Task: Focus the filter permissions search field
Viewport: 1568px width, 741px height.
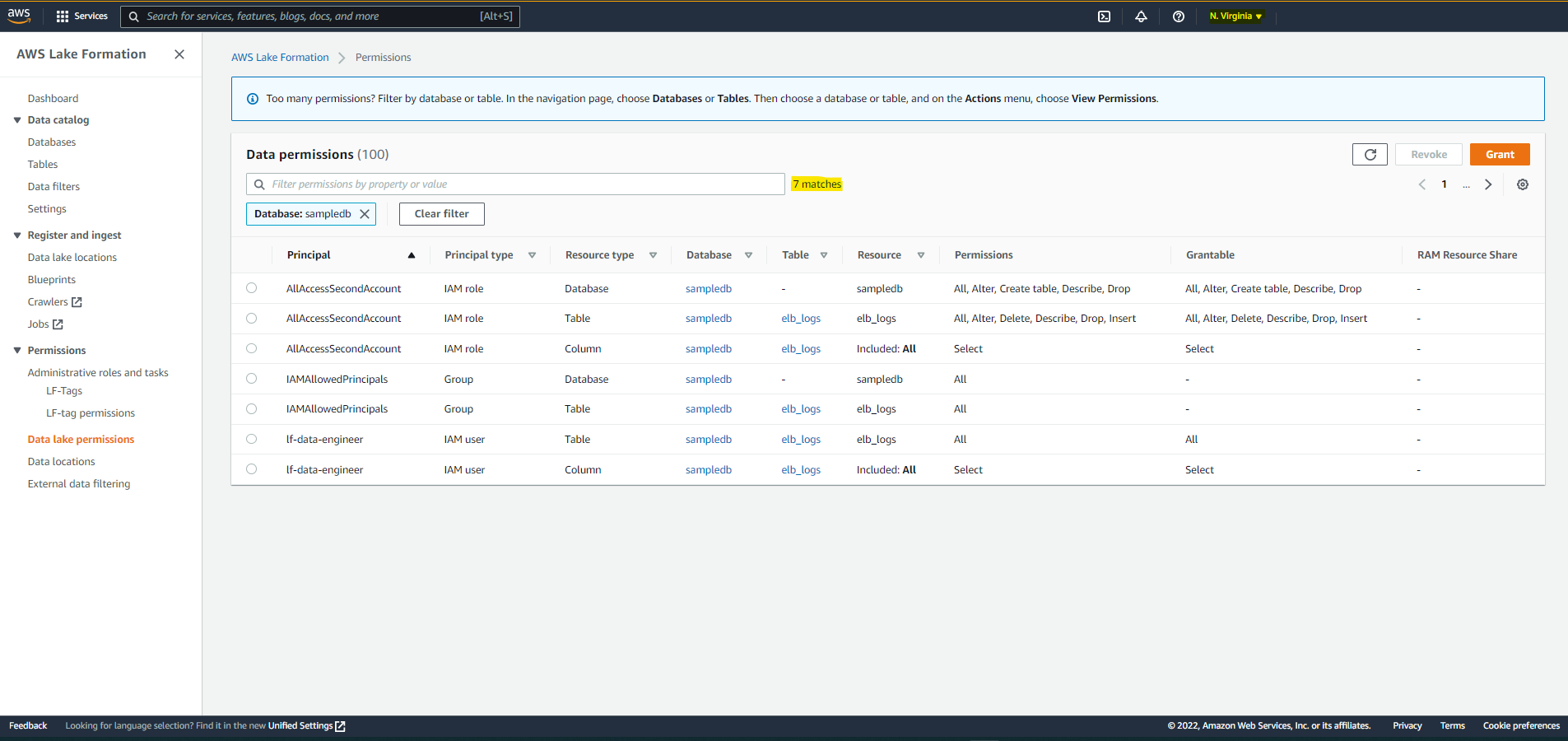Action: [515, 184]
